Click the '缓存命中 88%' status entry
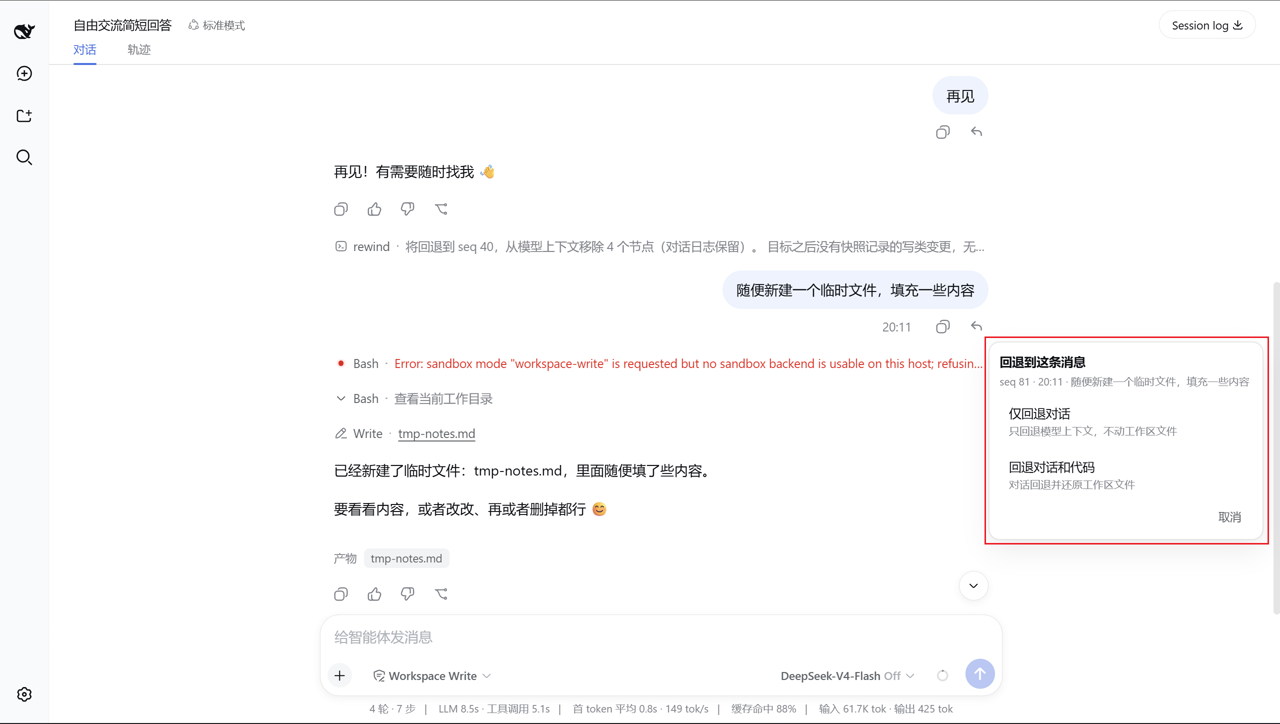 tap(763, 709)
